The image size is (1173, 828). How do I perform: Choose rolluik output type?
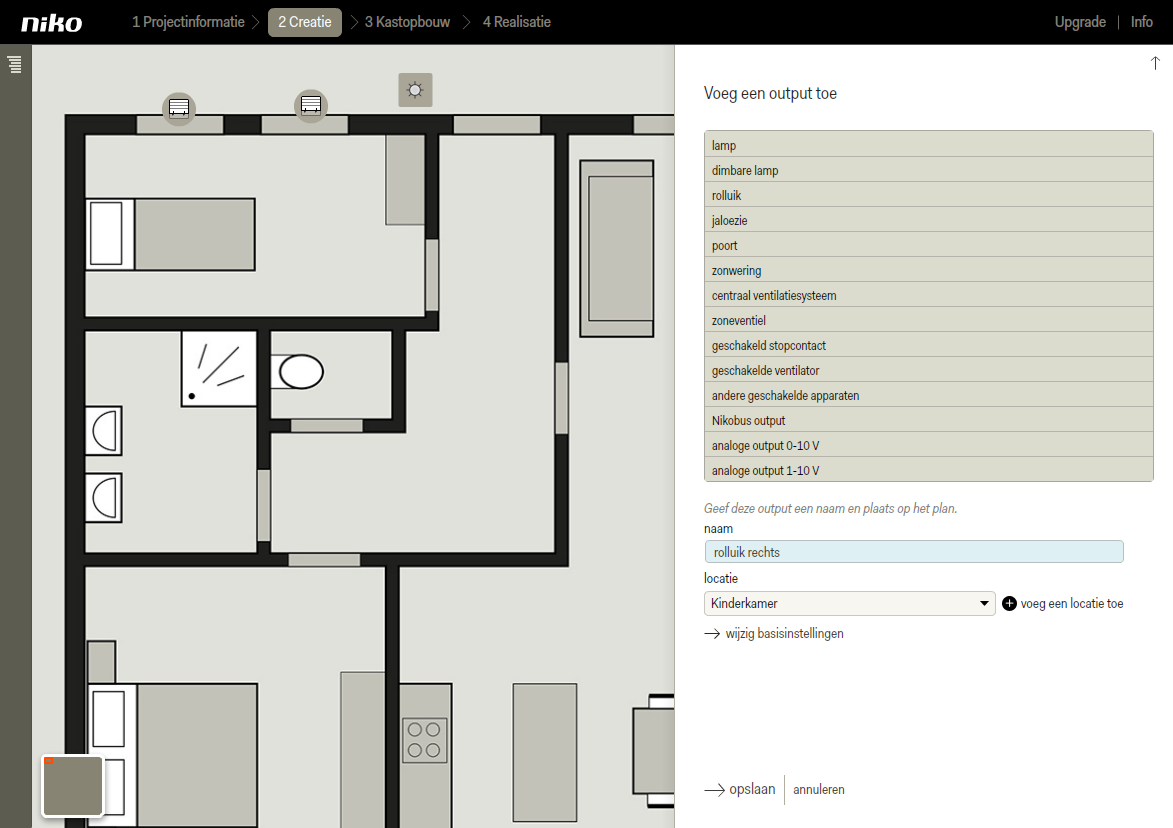click(x=928, y=194)
